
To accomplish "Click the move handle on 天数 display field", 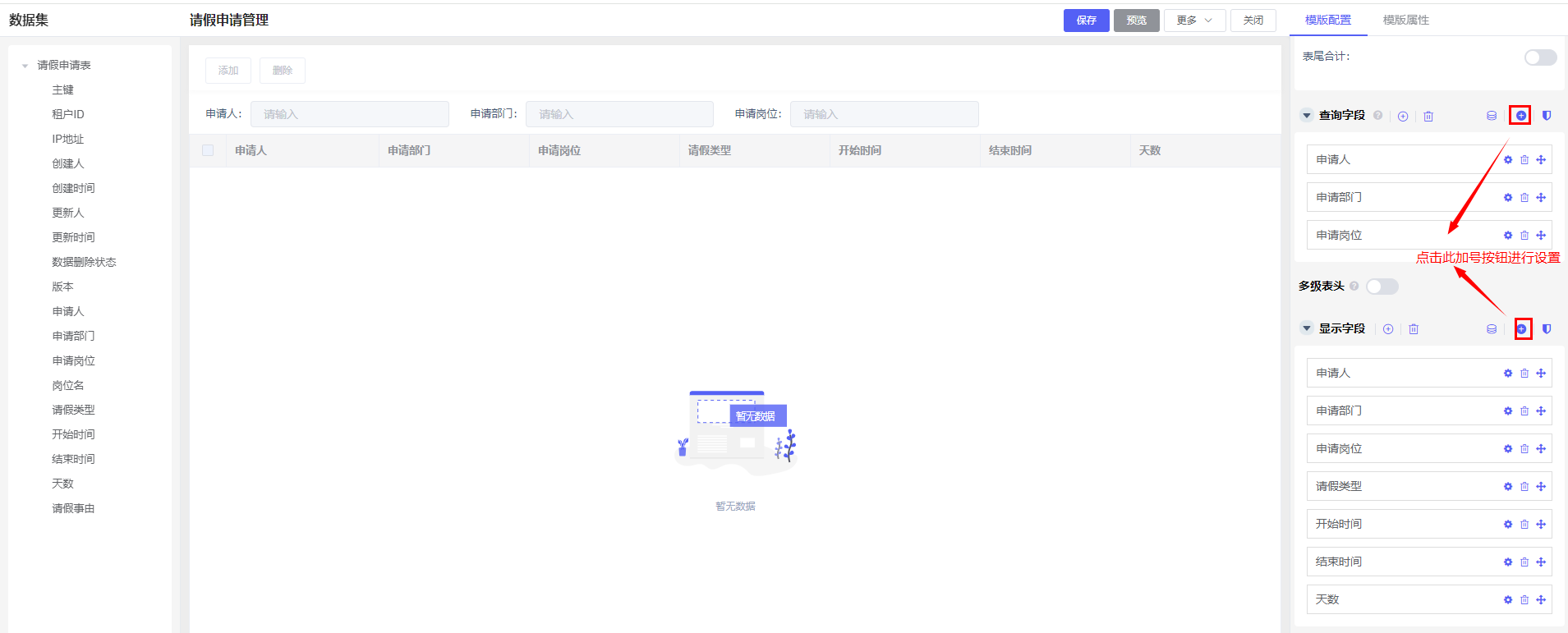I will (x=1541, y=600).
